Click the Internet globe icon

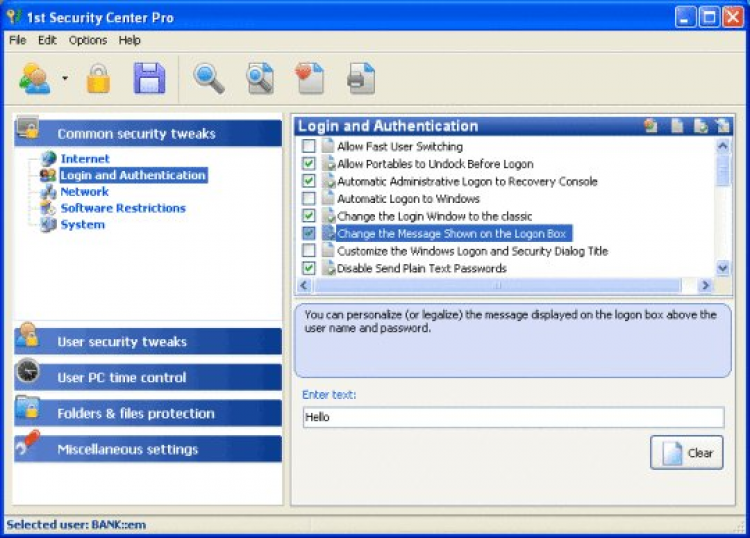48,158
